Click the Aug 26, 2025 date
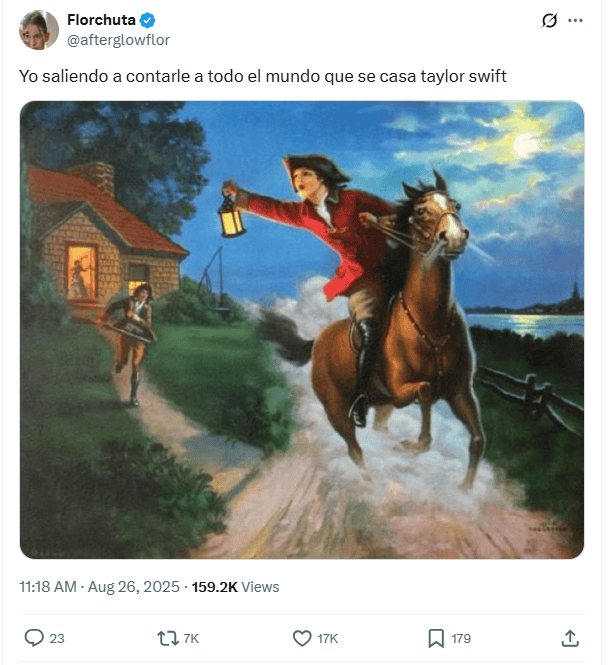This screenshot has width=609, height=665. pos(134,587)
